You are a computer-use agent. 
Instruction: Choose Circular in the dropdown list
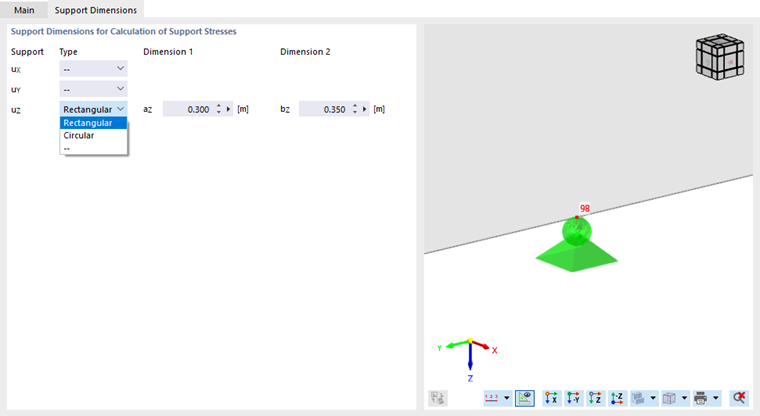[x=93, y=135]
